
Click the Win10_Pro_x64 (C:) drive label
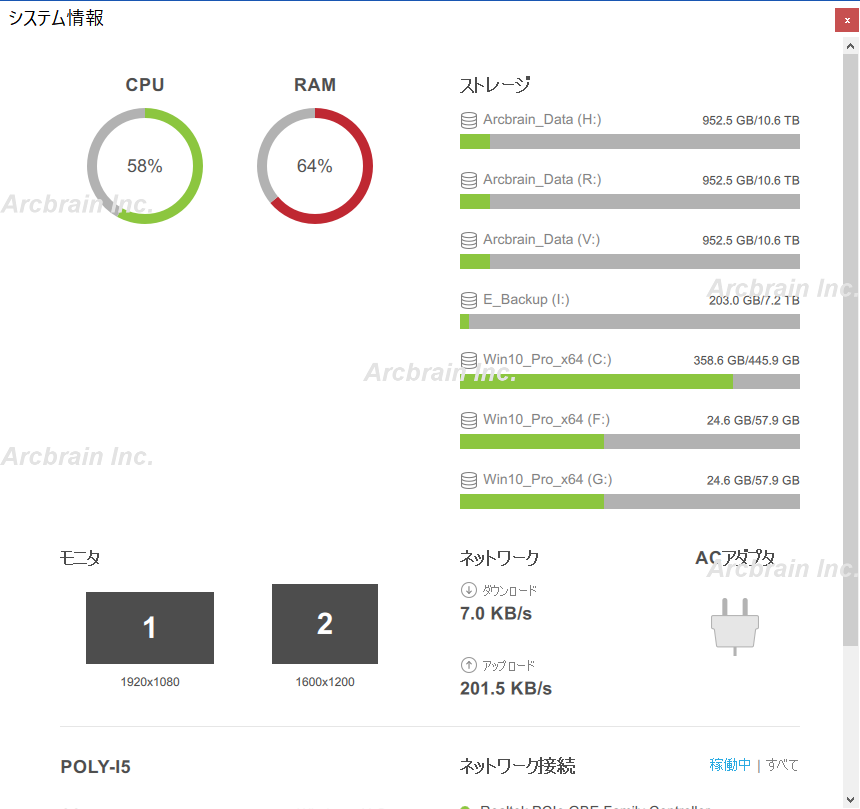click(547, 360)
